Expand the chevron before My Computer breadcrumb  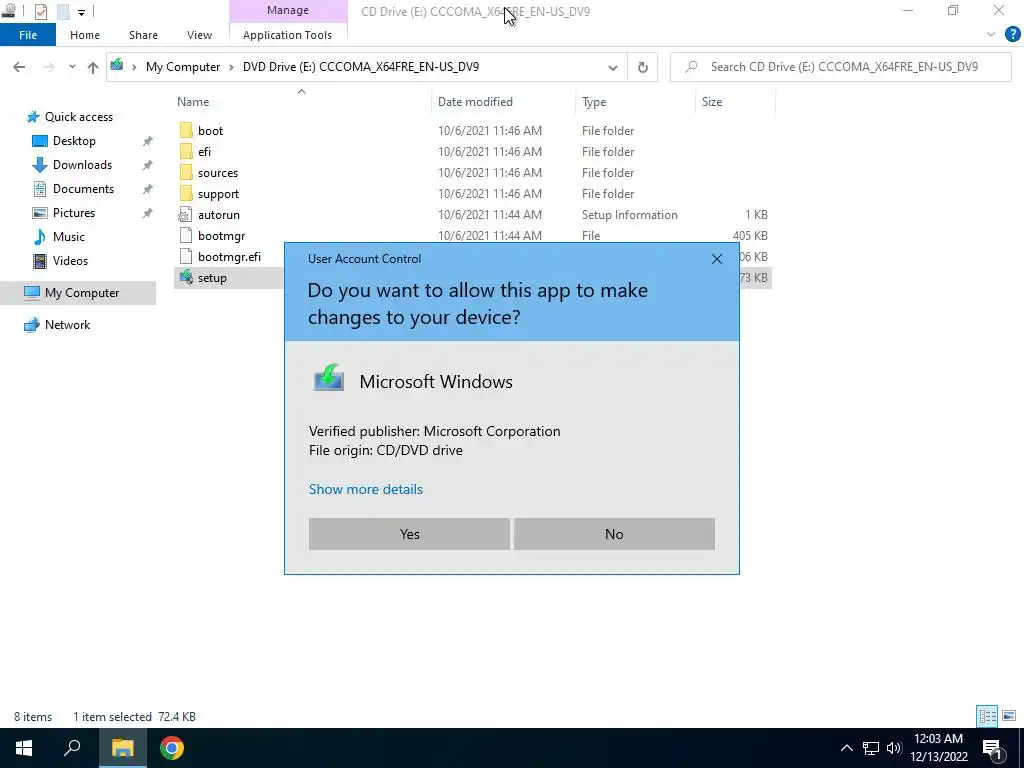coord(134,67)
